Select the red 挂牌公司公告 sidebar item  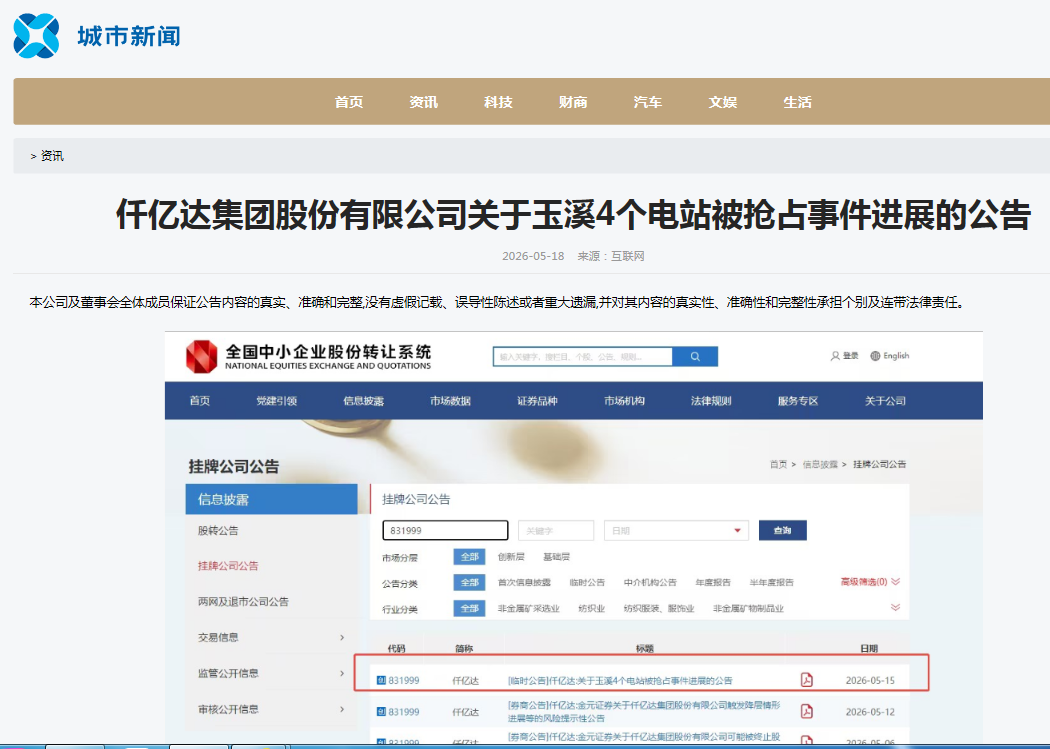(228, 566)
